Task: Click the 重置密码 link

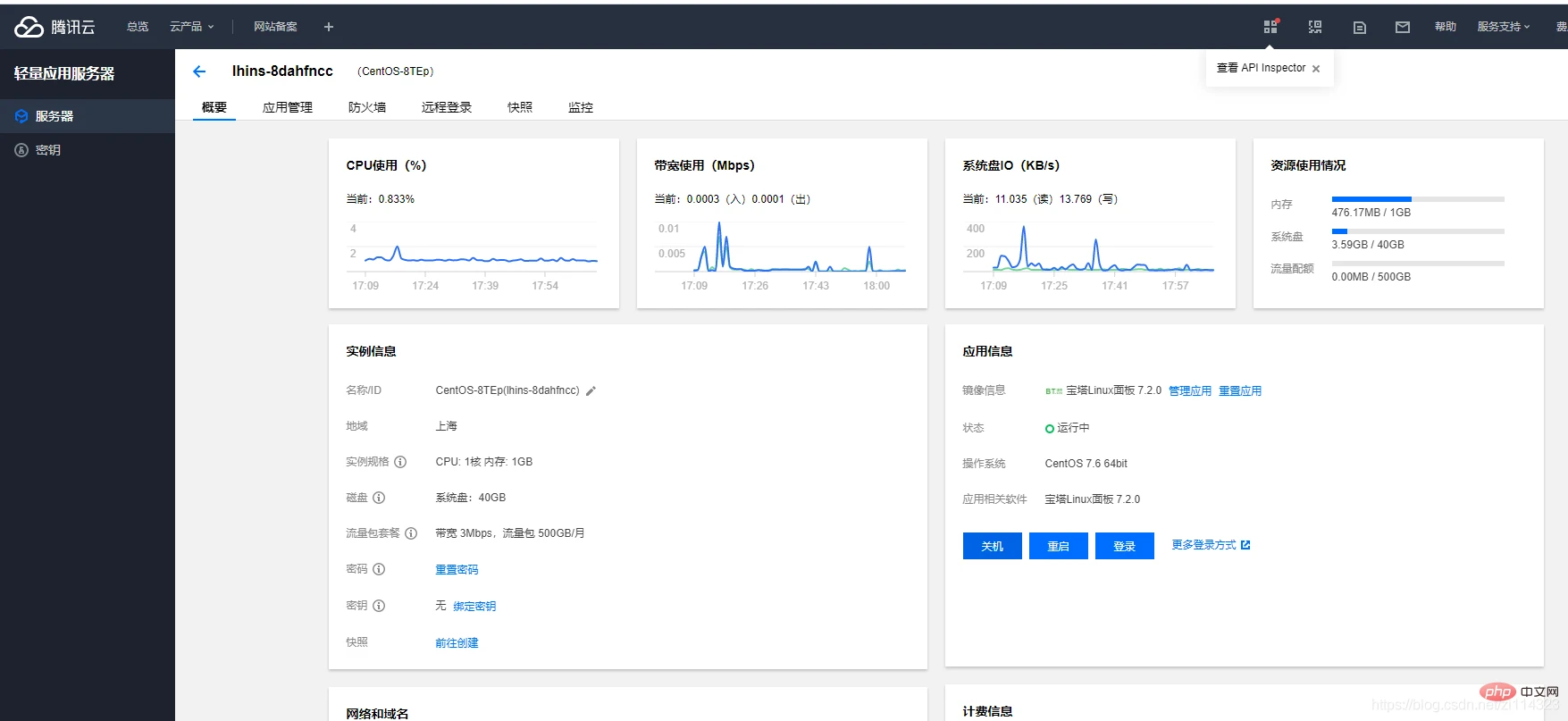Action: (x=457, y=570)
